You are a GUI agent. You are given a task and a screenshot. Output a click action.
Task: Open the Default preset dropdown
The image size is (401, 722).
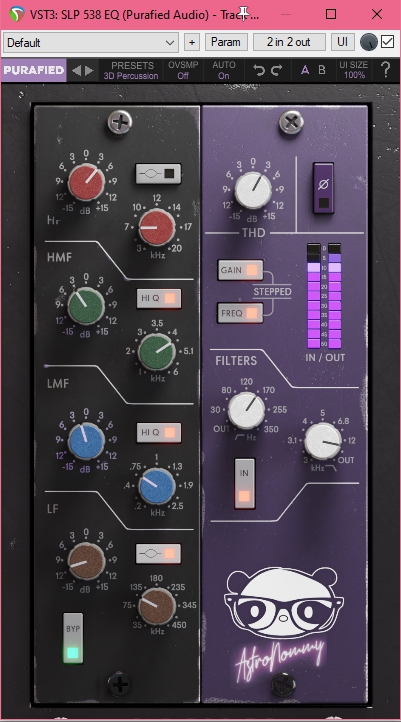(x=91, y=43)
